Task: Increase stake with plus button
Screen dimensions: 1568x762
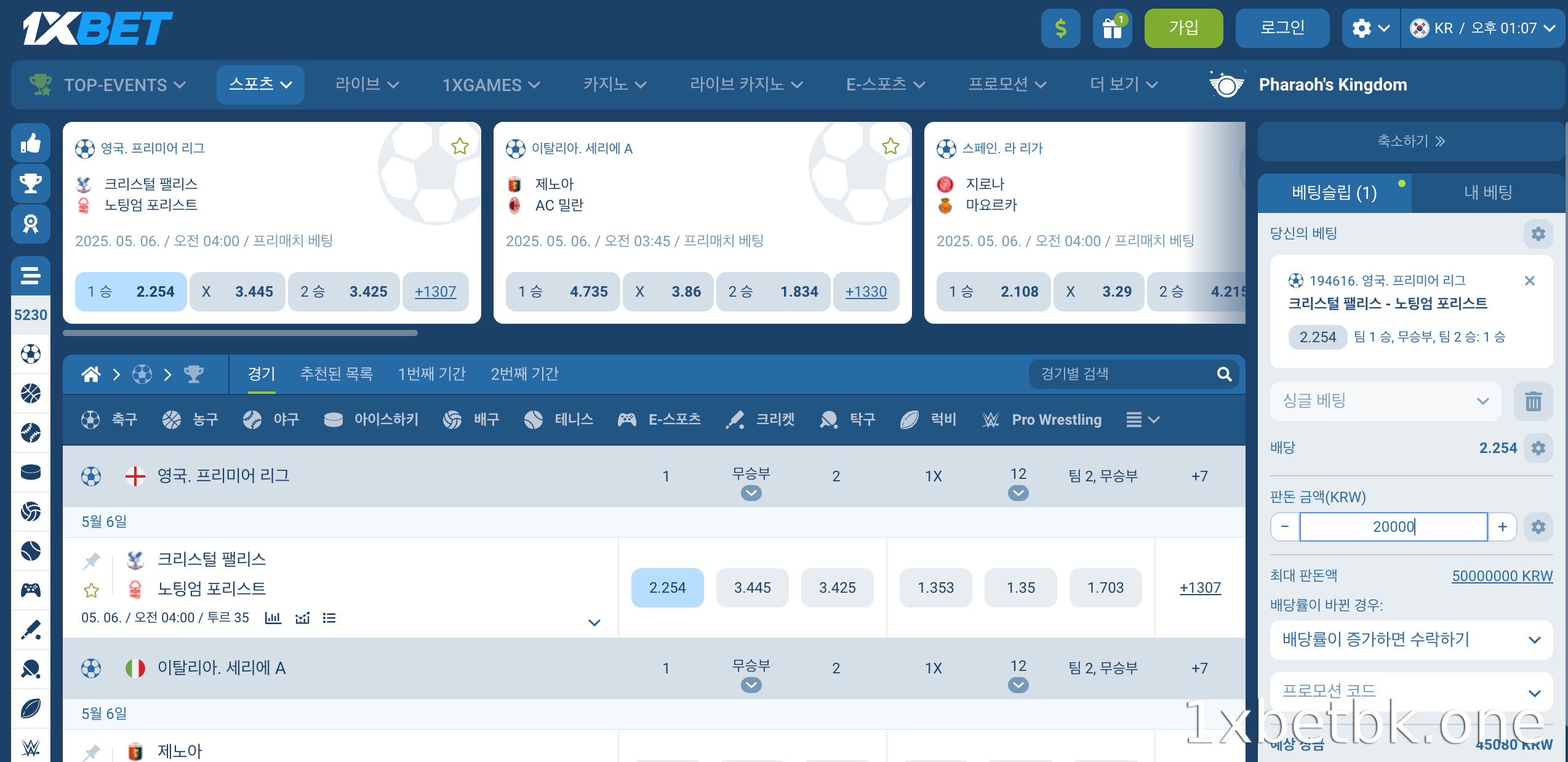Action: [1502, 527]
